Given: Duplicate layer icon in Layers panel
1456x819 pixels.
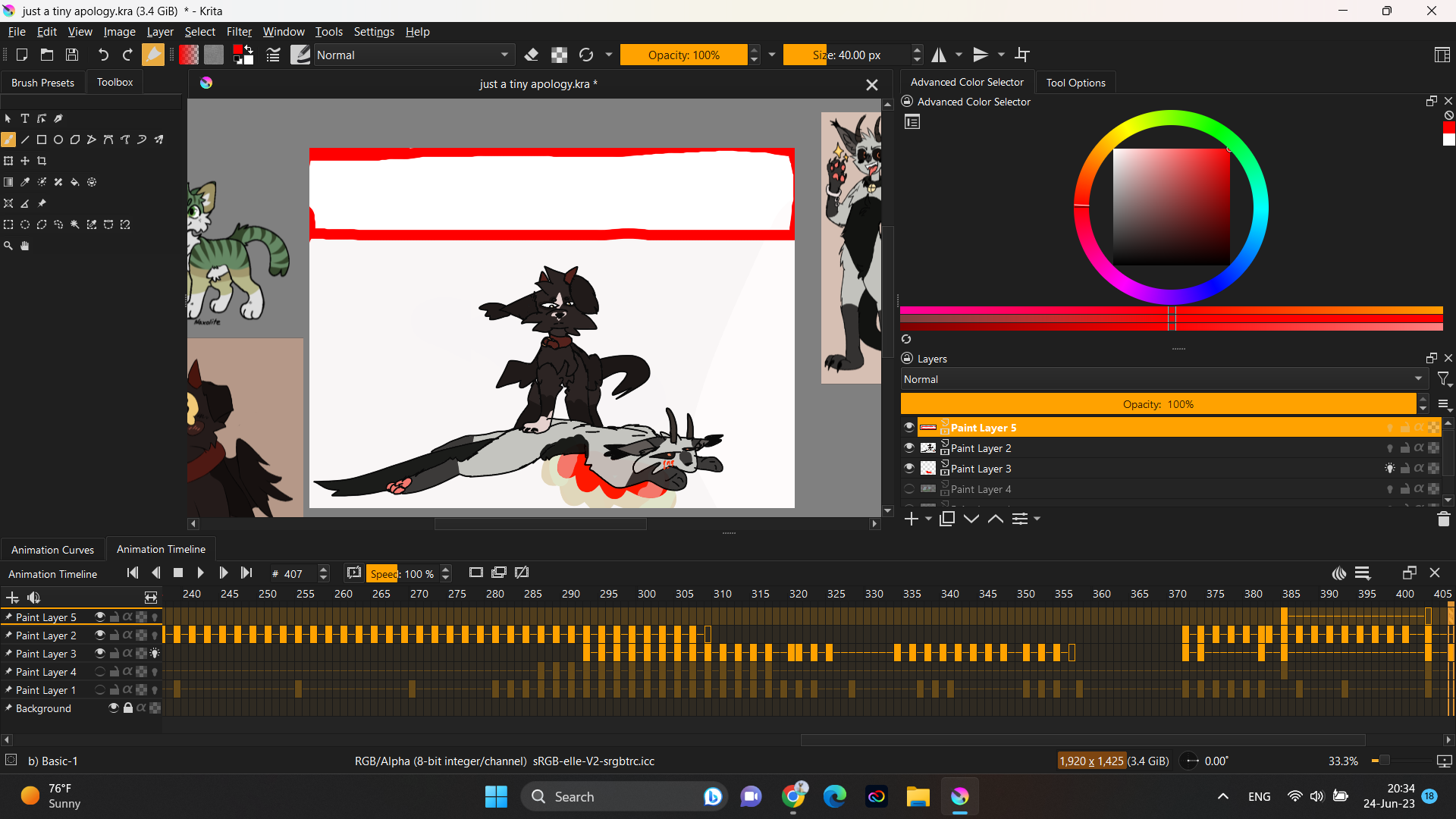Looking at the screenshot, I should [x=946, y=519].
